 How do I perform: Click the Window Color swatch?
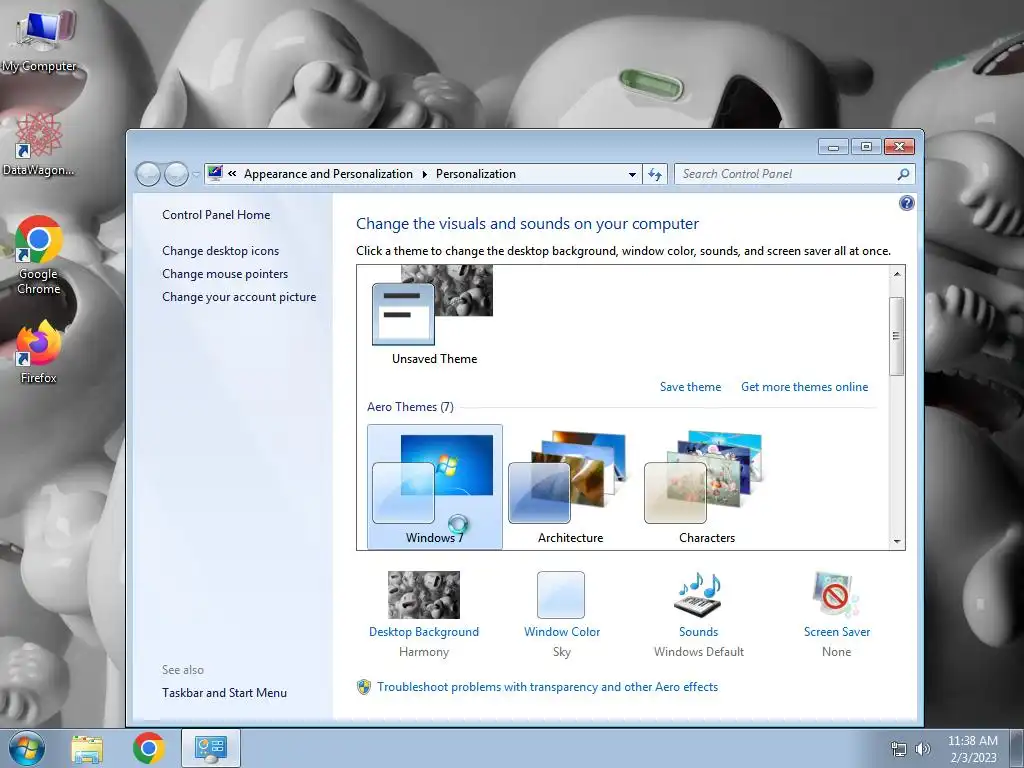[x=561, y=595]
